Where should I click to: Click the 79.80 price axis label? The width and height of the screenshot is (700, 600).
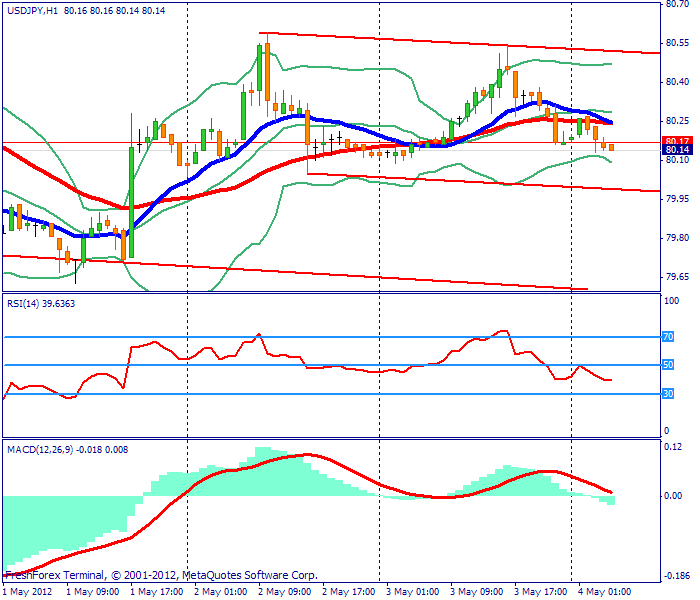click(677, 238)
